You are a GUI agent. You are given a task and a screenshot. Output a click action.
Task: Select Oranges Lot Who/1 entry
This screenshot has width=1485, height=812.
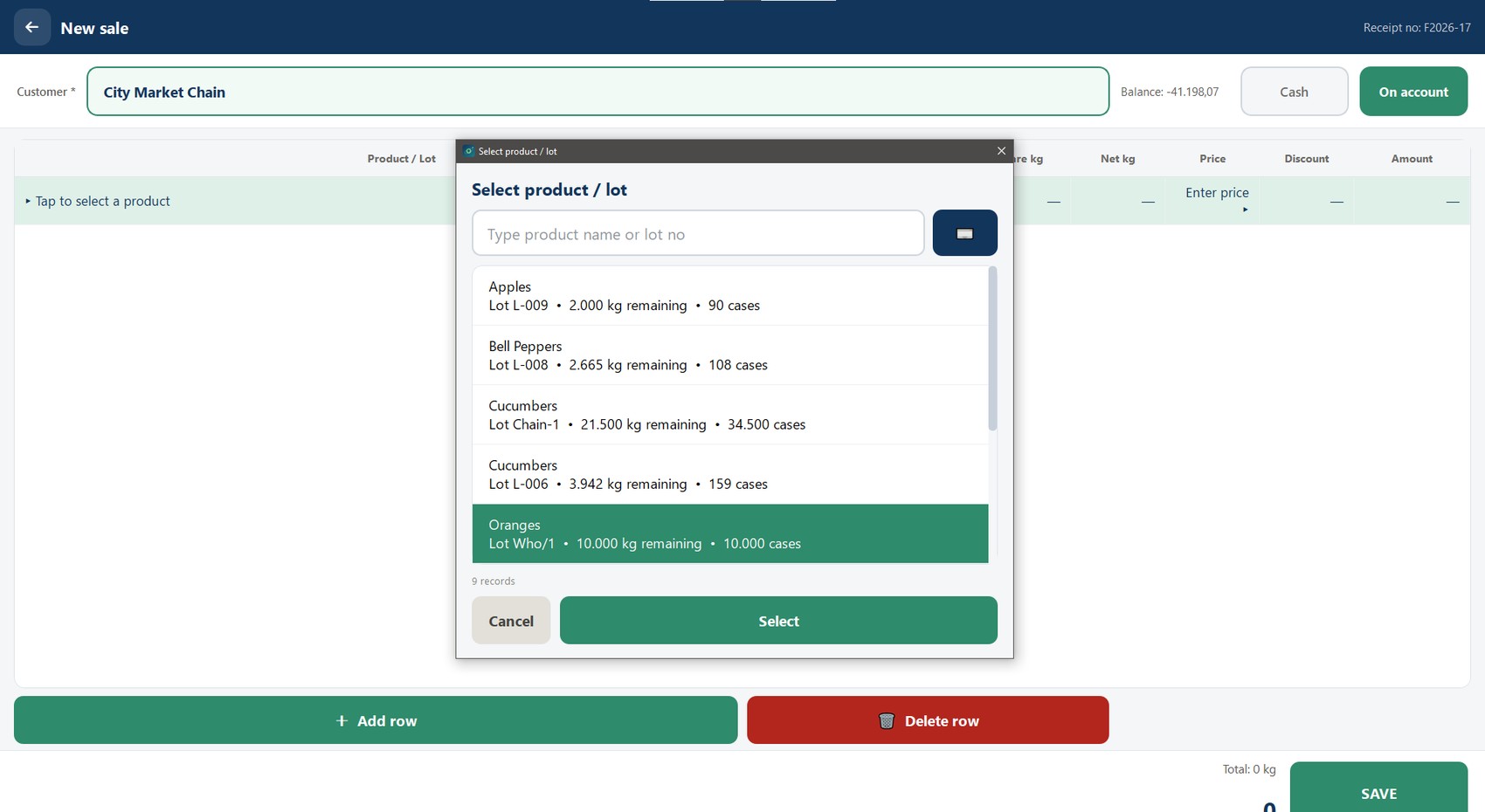point(730,533)
